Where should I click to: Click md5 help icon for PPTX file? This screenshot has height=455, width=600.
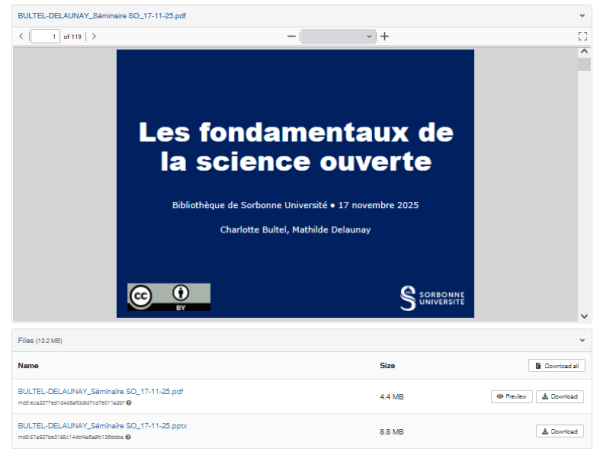(x=128, y=437)
